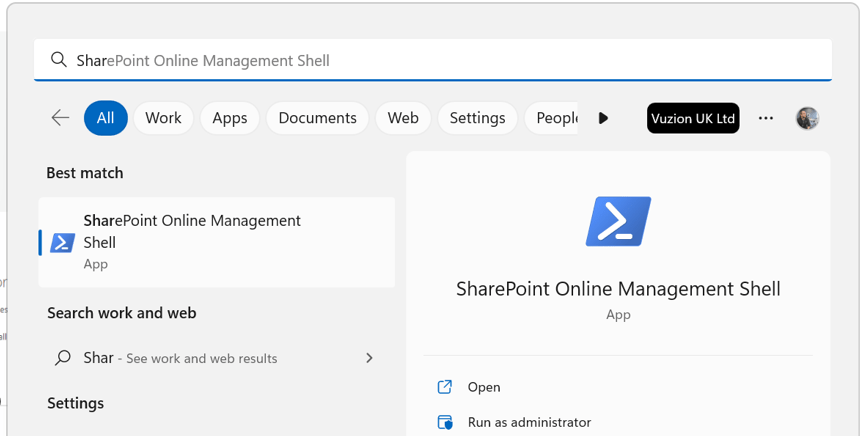Click the search magnifier icon in search box

pos(59,61)
